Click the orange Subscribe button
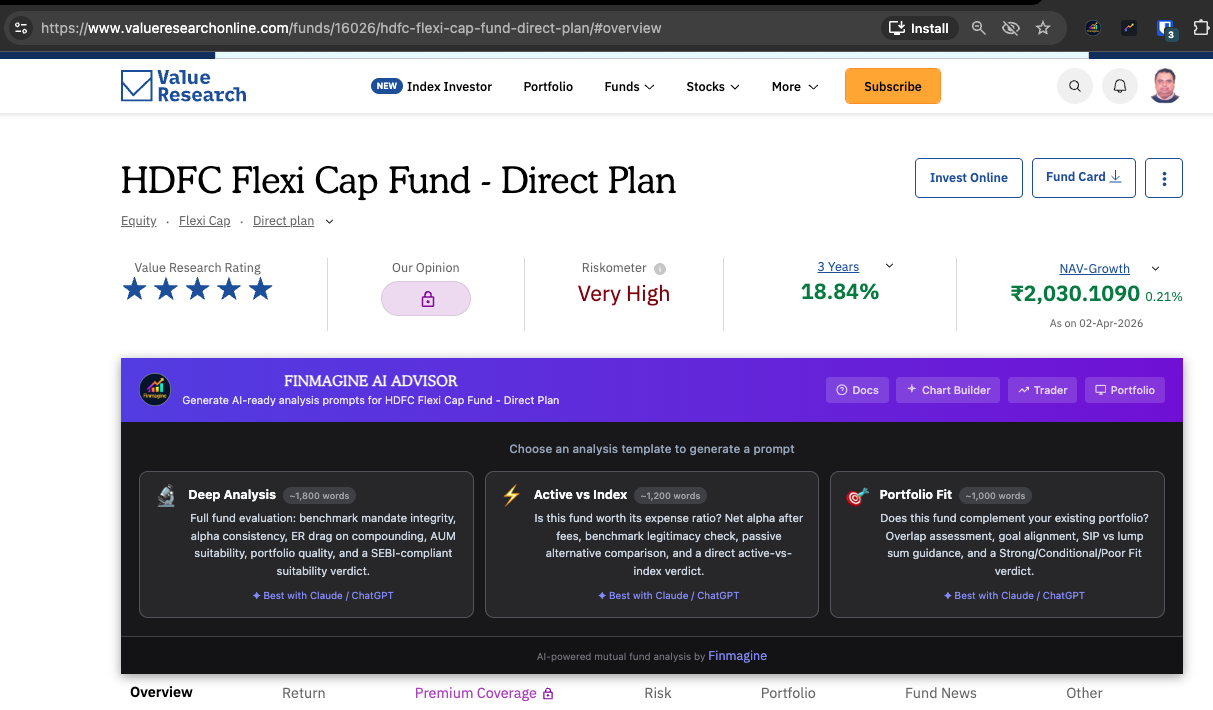 (x=893, y=86)
